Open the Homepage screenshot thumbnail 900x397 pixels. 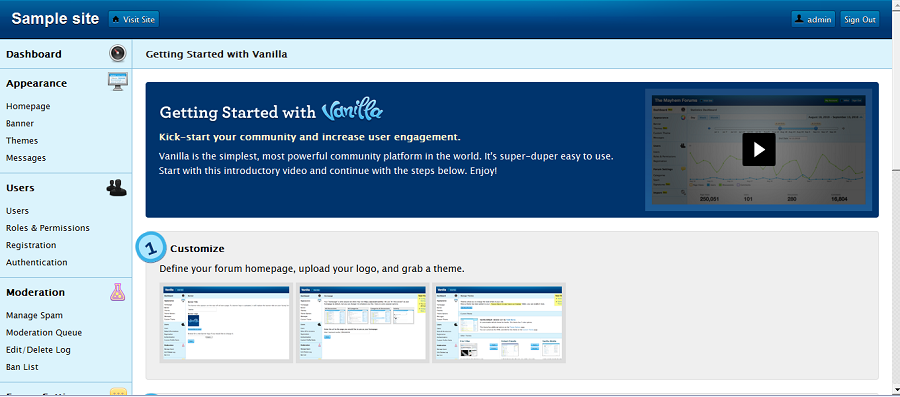[x=362, y=322]
